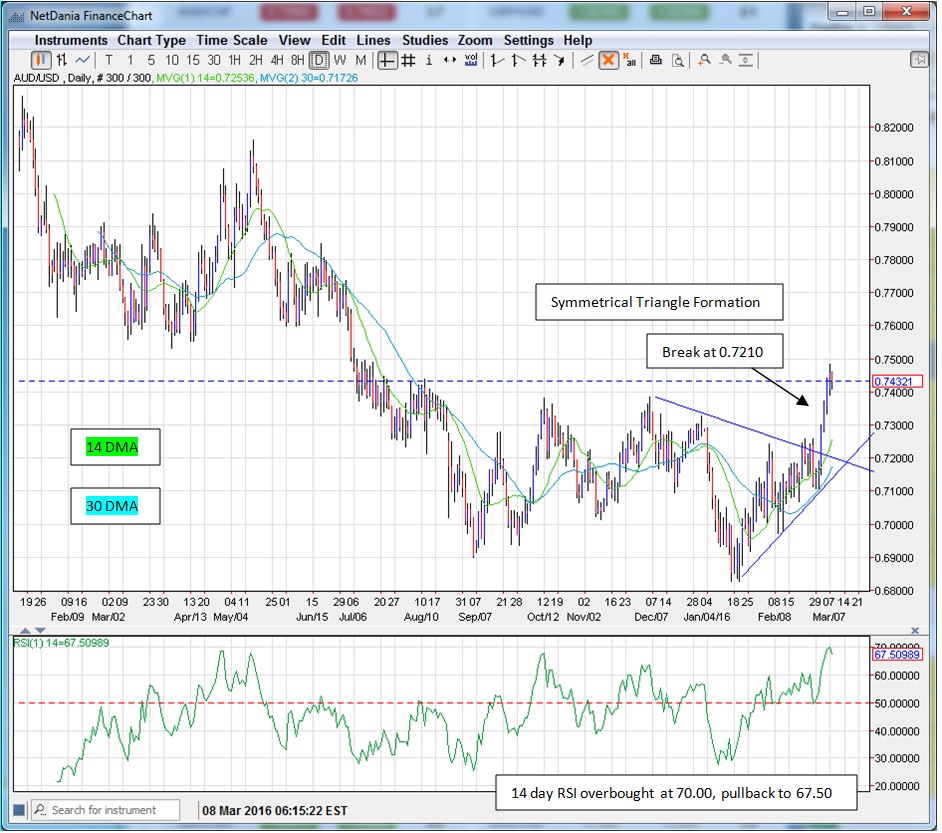Click the 30 DMA legend box
Screen dimensions: 942x833
click(x=115, y=506)
